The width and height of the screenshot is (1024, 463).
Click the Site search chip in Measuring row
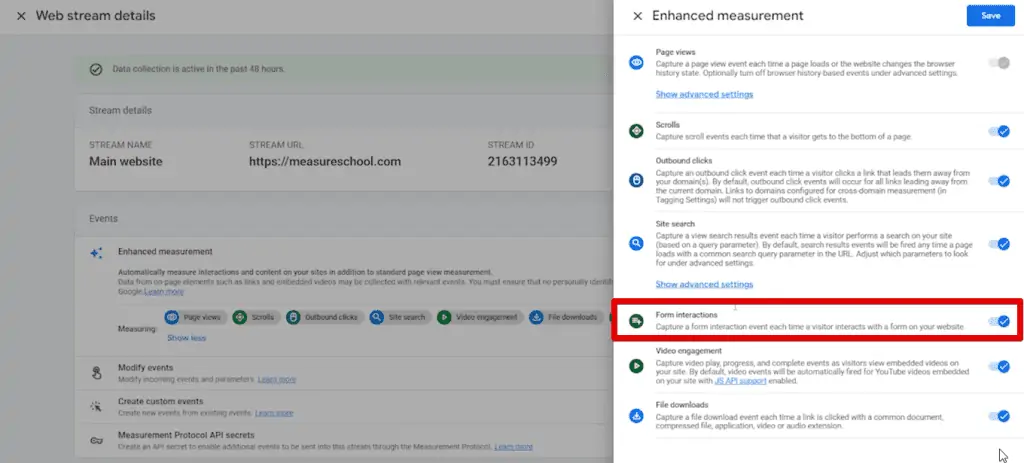(x=399, y=317)
